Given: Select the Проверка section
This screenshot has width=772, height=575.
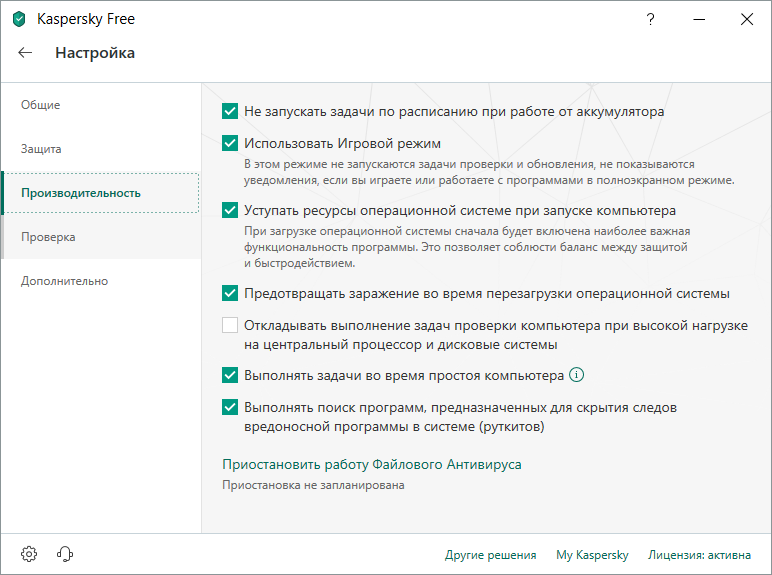Looking at the screenshot, I should [x=48, y=237].
